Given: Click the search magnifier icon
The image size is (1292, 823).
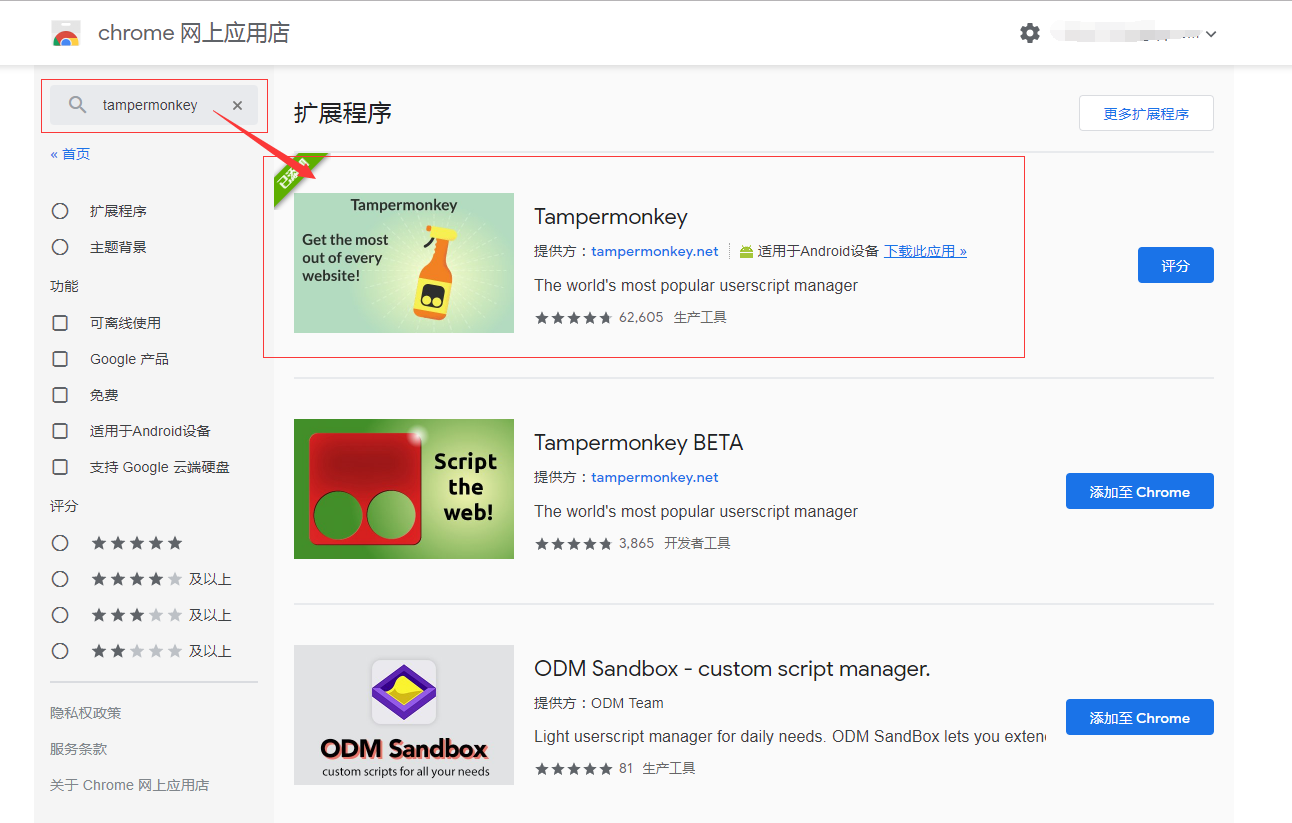Looking at the screenshot, I should click(76, 104).
